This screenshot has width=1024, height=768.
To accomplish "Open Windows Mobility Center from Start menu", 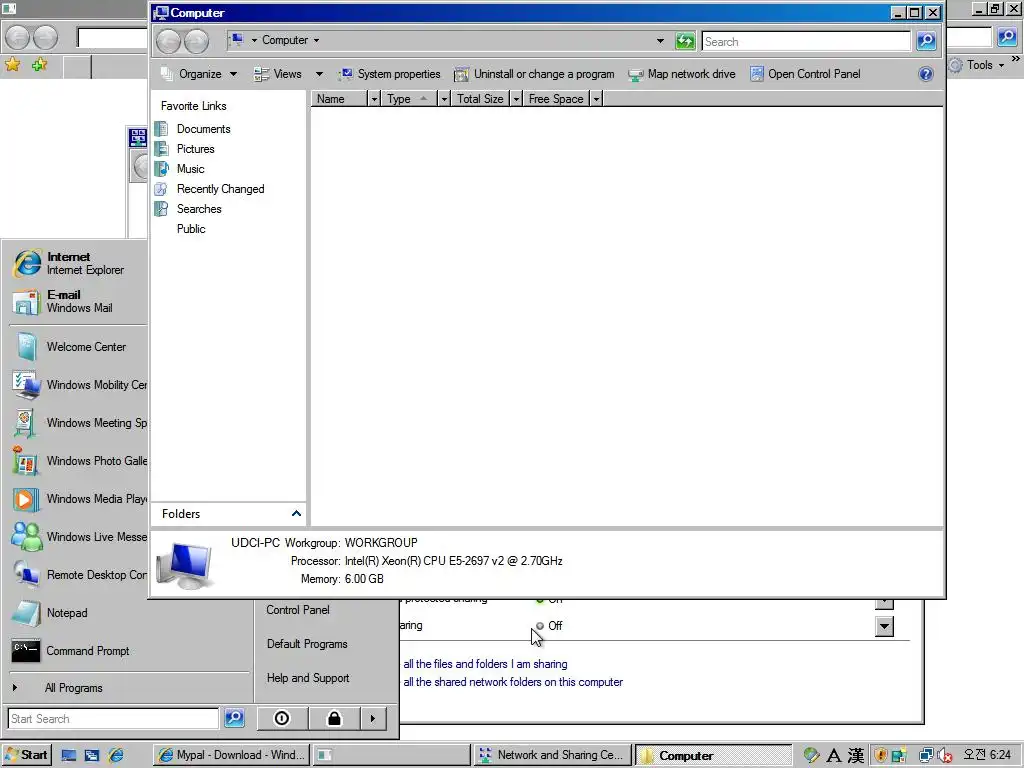I will (x=78, y=385).
